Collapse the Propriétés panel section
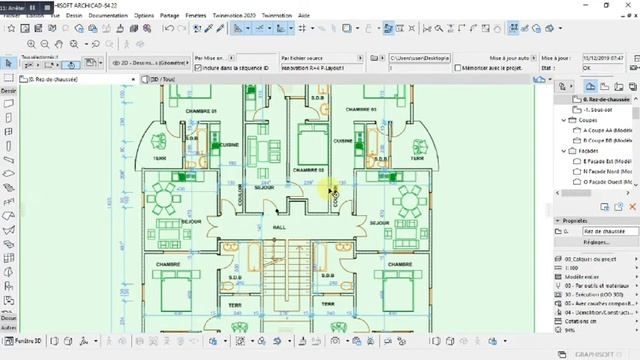The width and height of the screenshot is (640, 360). pos(558,220)
